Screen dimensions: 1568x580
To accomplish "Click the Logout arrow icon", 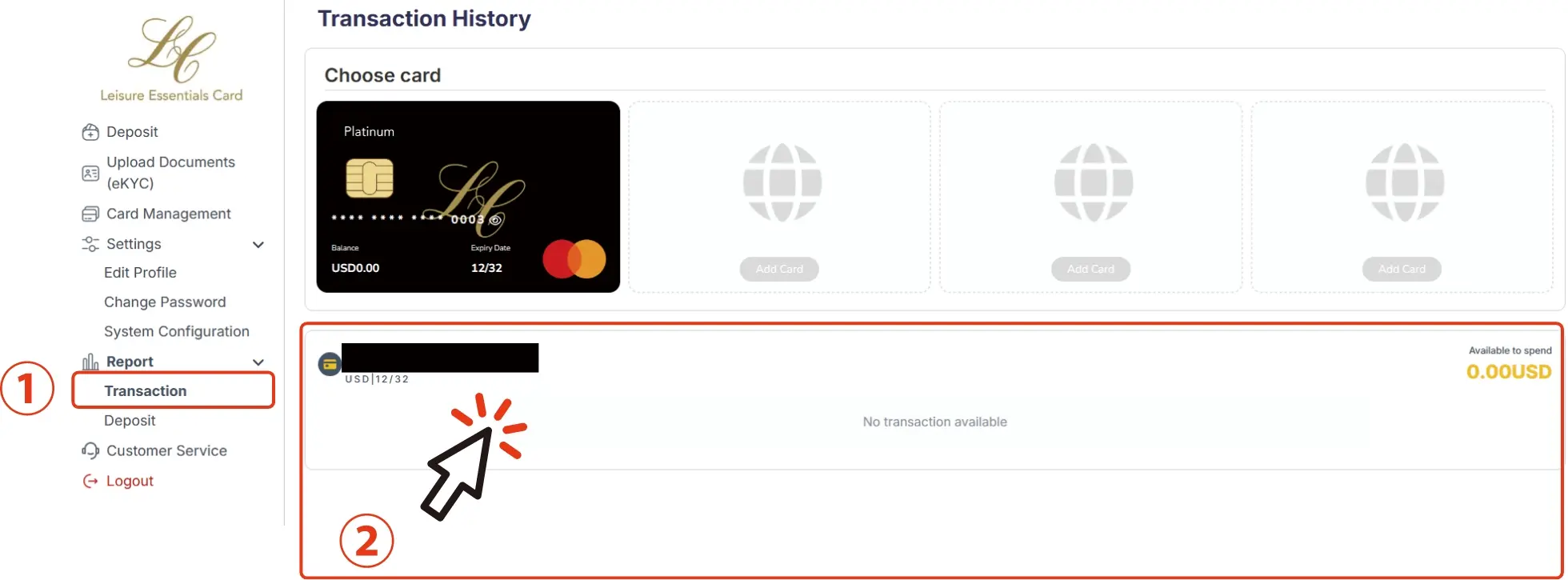I will 90,481.
